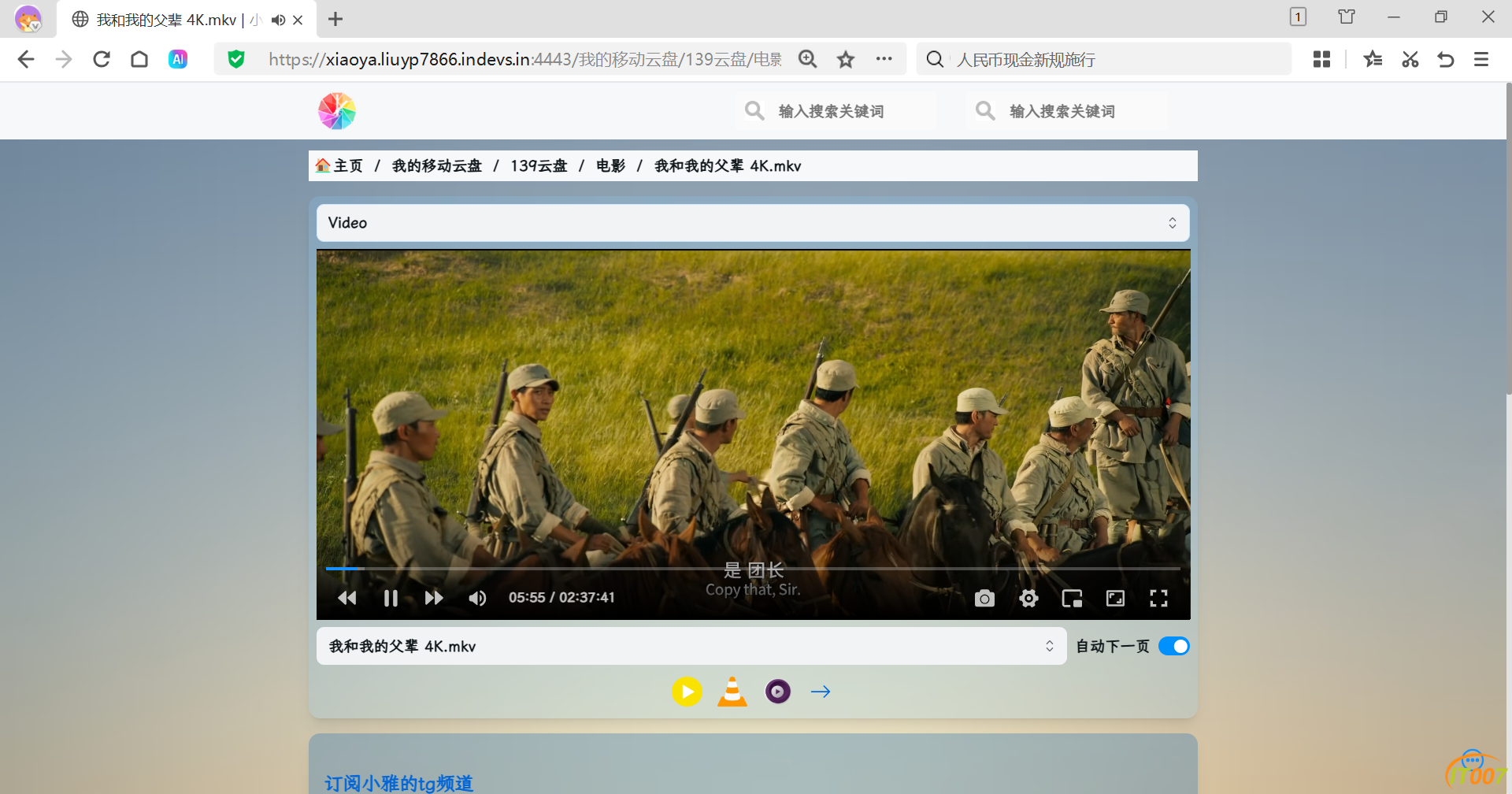Enter fullscreen video mode

(x=1158, y=599)
